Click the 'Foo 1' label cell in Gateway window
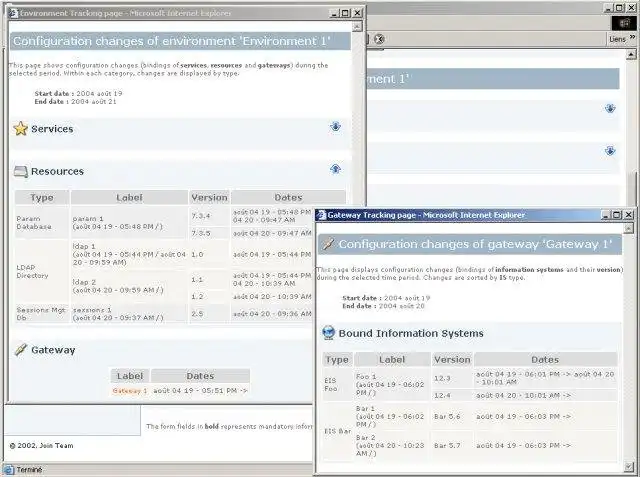This screenshot has height=477, width=640. pyautogui.click(x=392, y=384)
